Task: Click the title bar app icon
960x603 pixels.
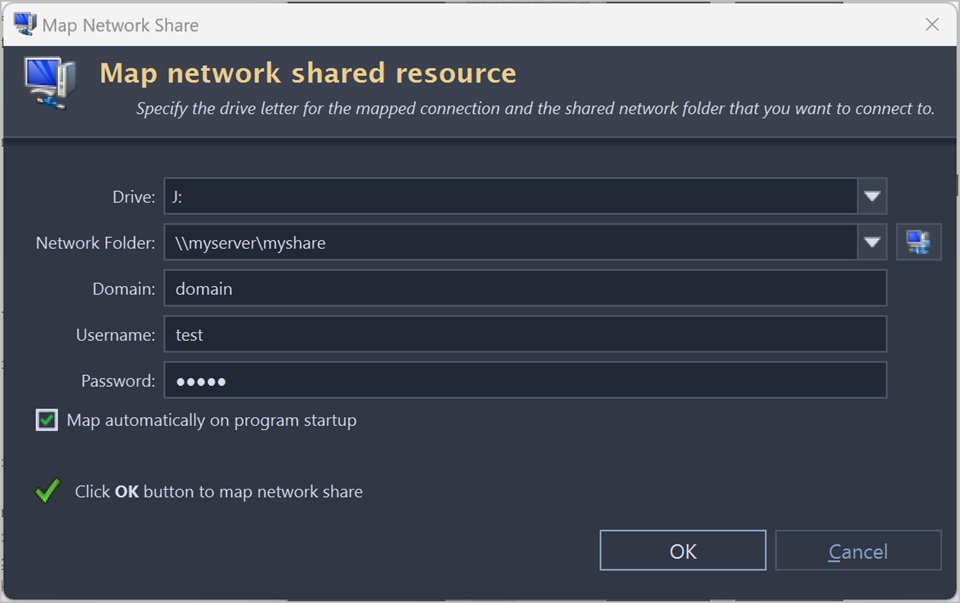Action: [x=24, y=24]
